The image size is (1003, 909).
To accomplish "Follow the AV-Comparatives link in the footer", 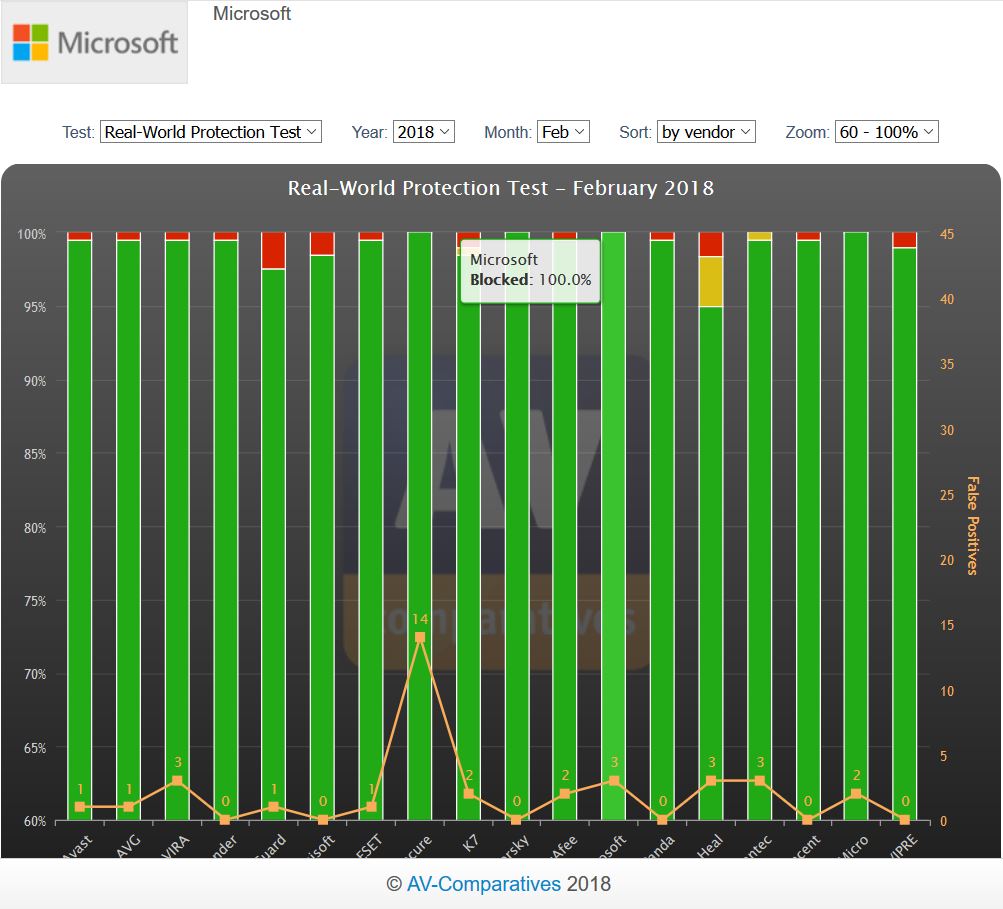I will pyautogui.click(x=484, y=883).
